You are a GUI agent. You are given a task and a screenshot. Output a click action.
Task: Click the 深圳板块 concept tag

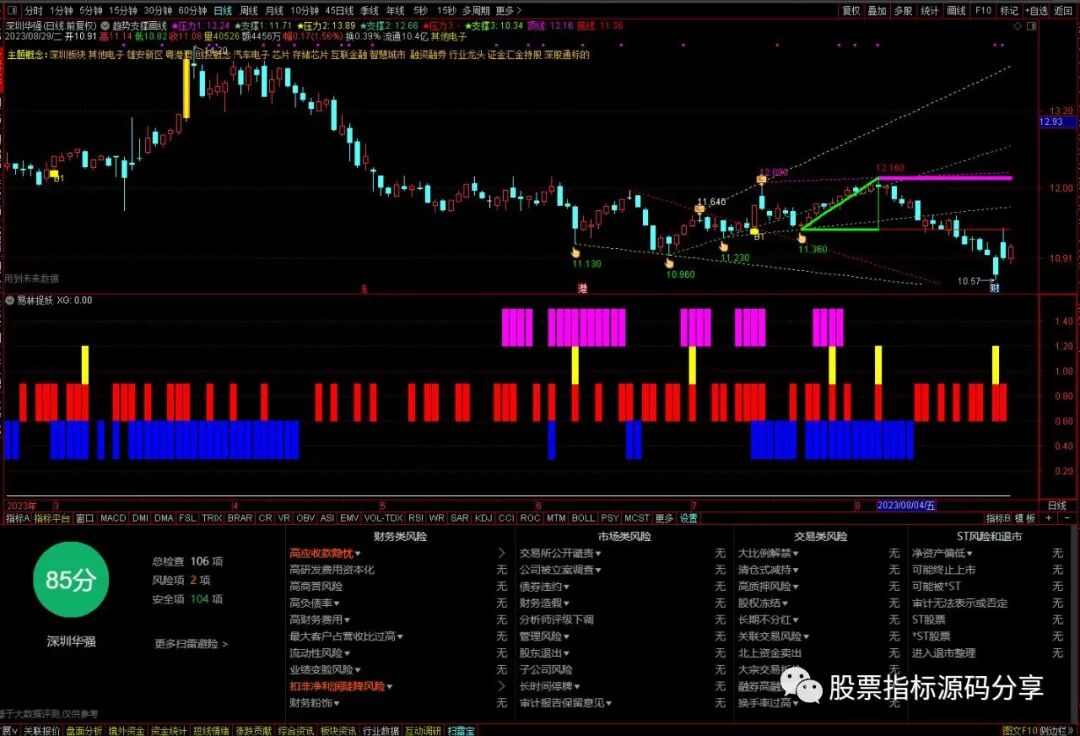(x=68, y=54)
